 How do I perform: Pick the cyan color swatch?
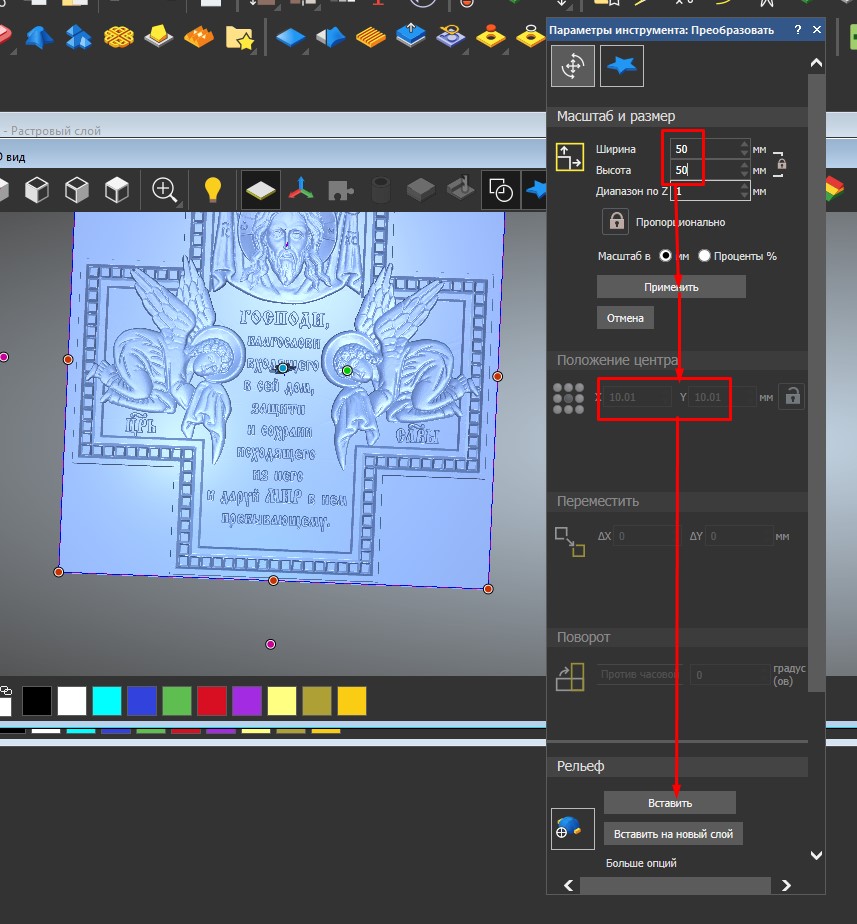[x=107, y=701]
